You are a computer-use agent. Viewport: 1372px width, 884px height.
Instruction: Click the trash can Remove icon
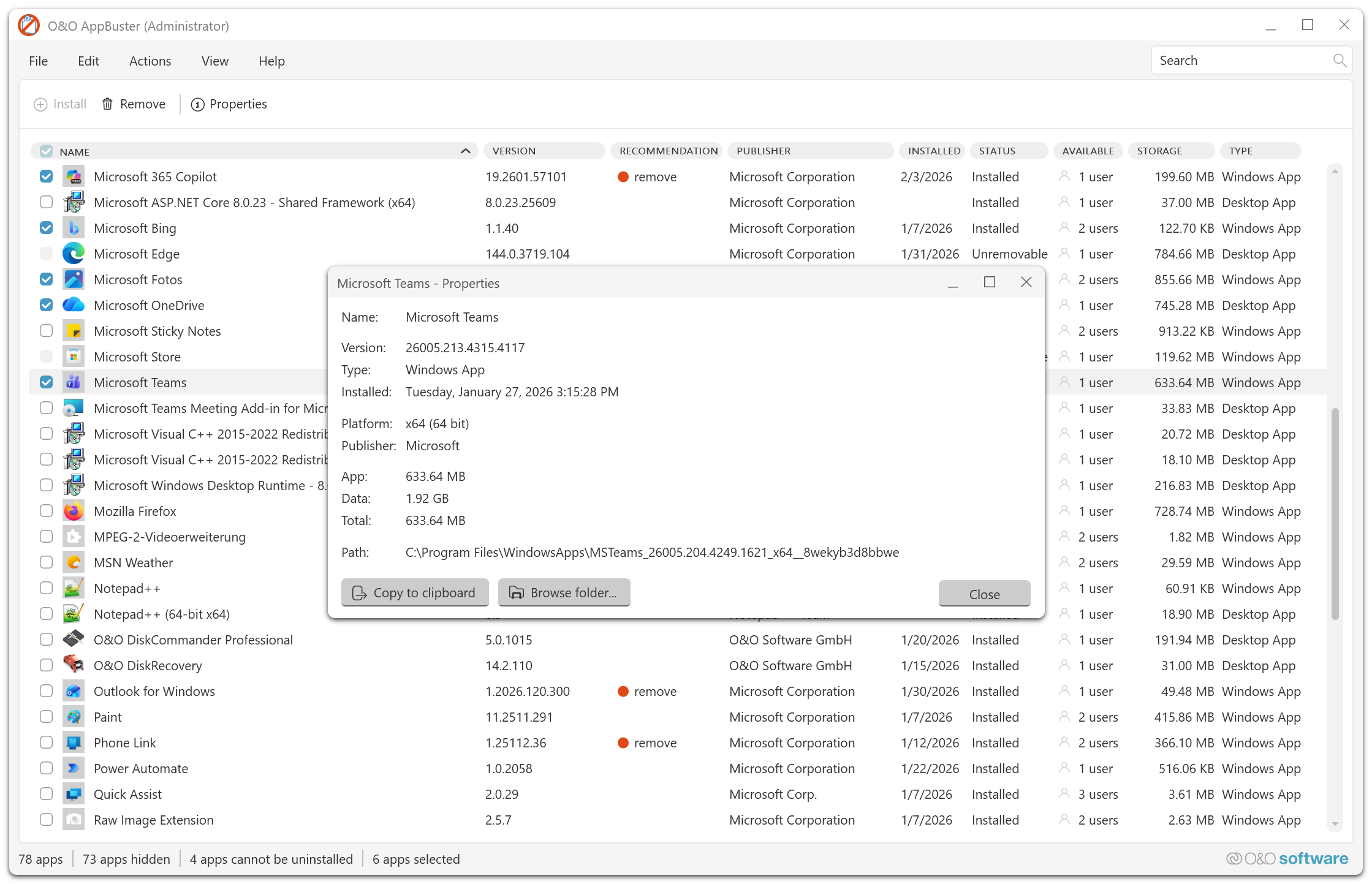click(x=107, y=104)
